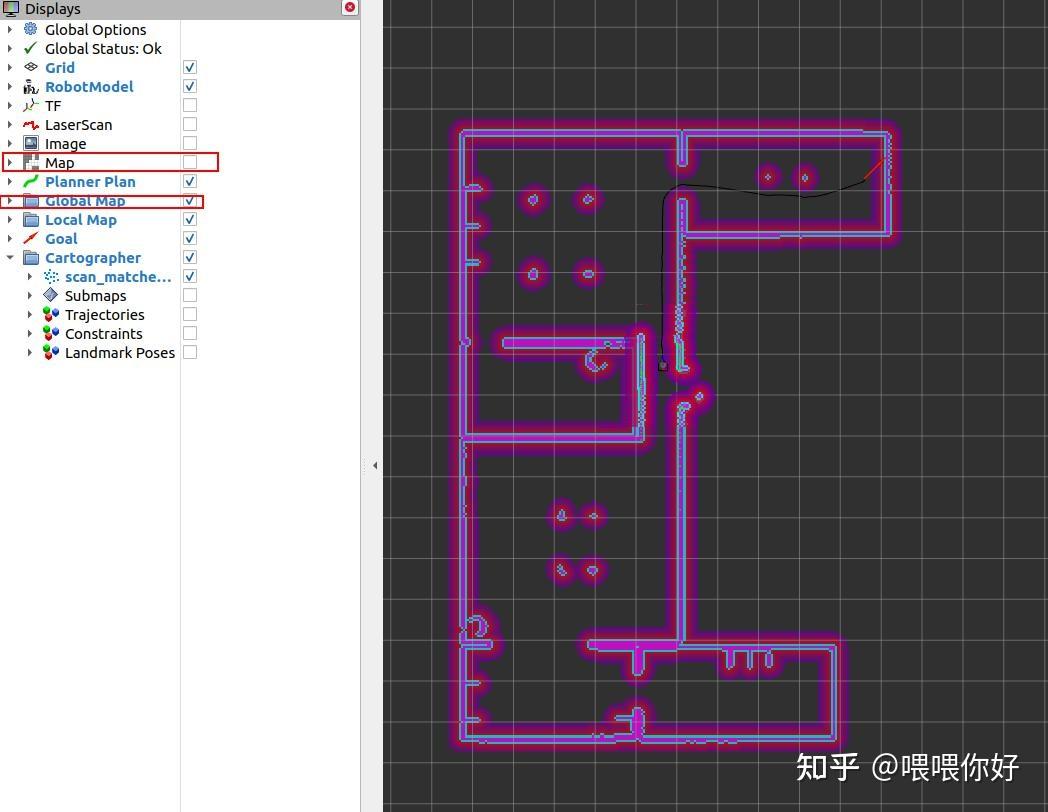Select the TF axes icon
Viewport: 1048px width, 812px height.
click(33, 105)
